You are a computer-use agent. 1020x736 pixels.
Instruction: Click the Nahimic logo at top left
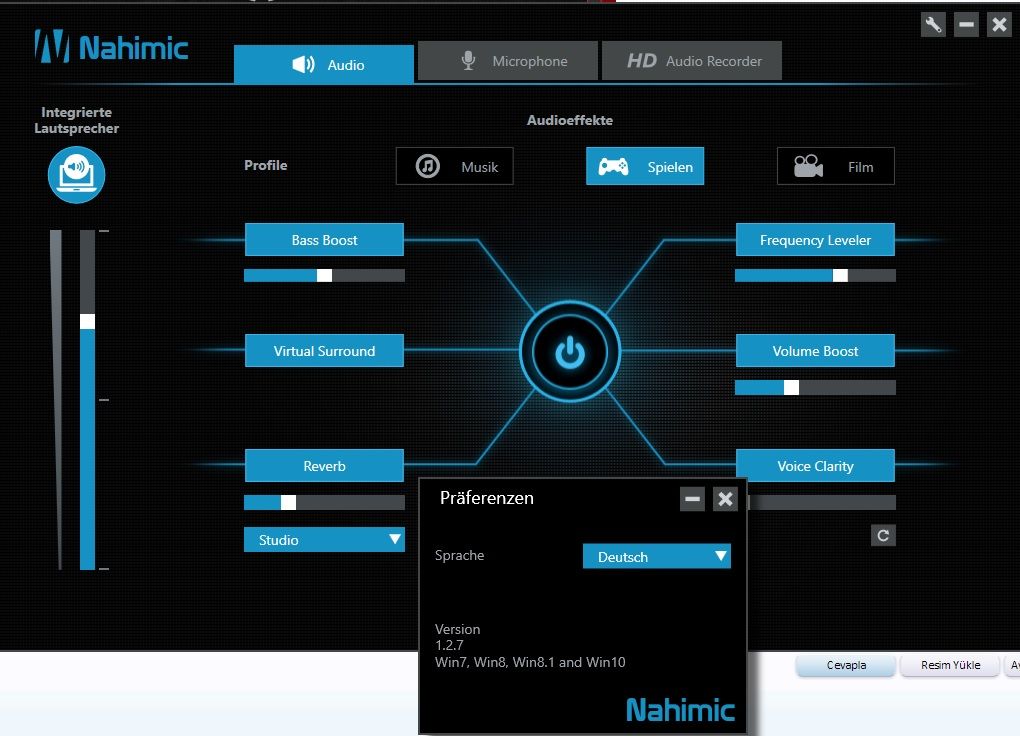point(111,47)
